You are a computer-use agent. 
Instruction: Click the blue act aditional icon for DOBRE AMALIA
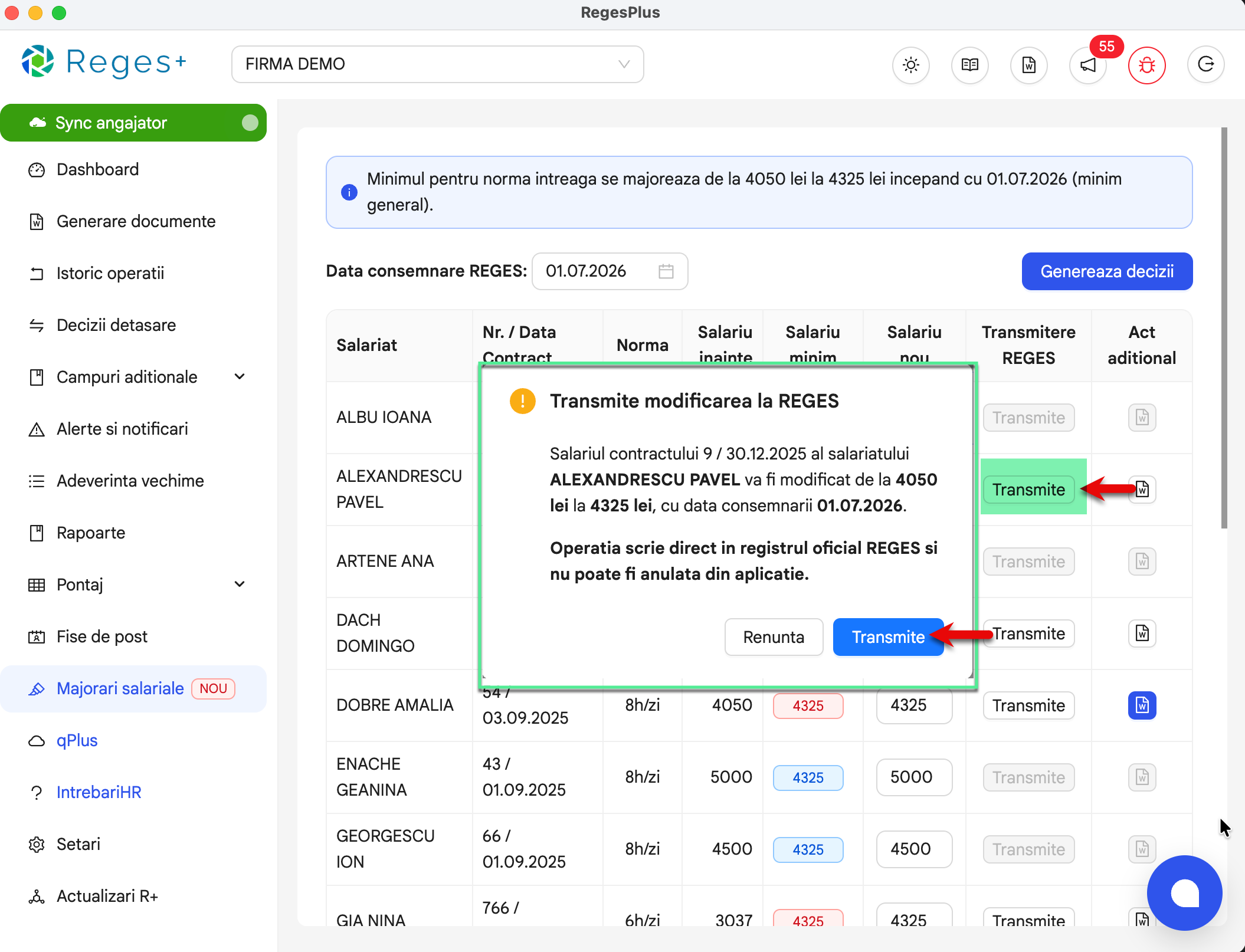(x=1142, y=705)
